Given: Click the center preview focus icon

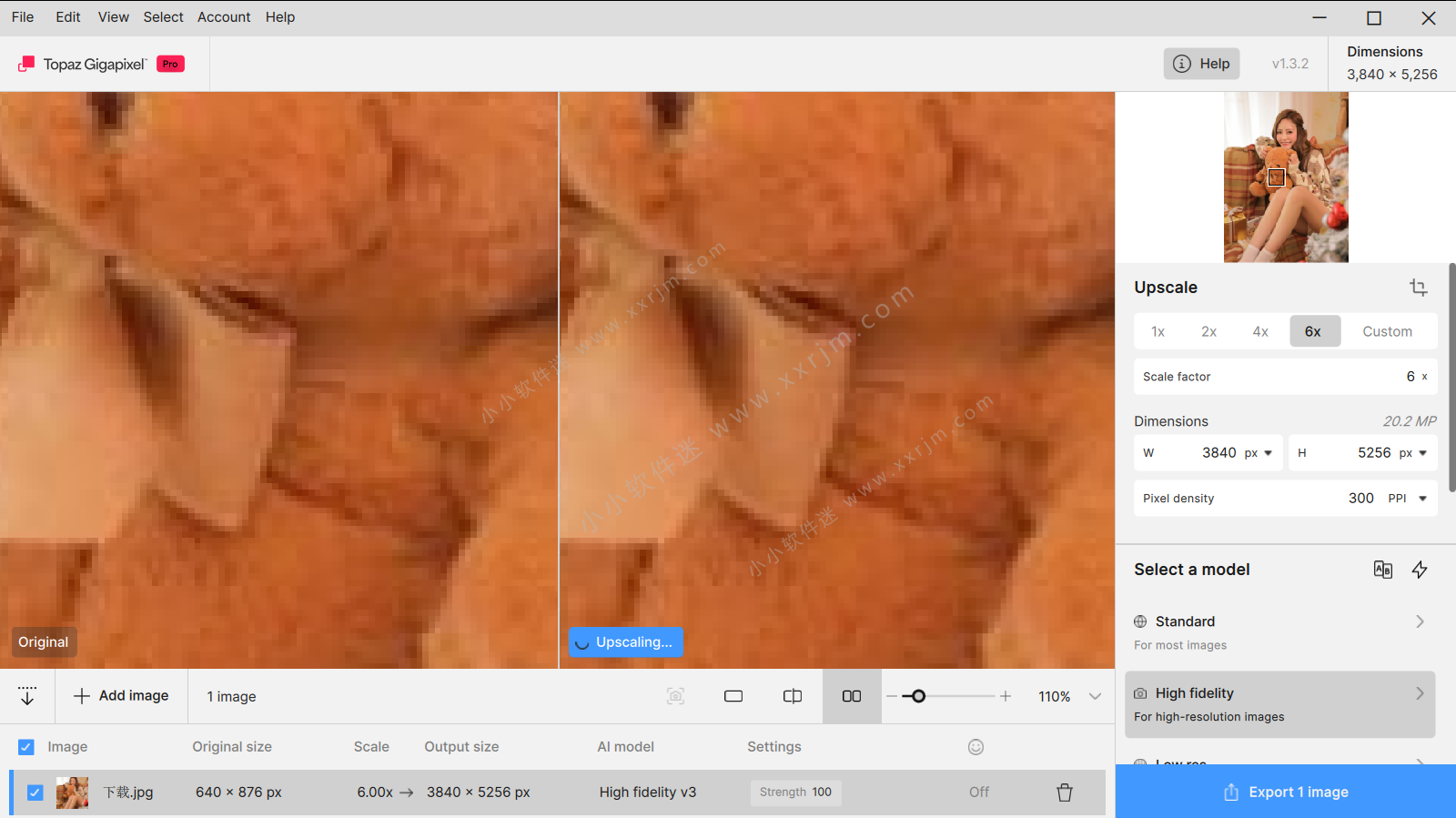Looking at the screenshot, I should click(x=675, y=696).
